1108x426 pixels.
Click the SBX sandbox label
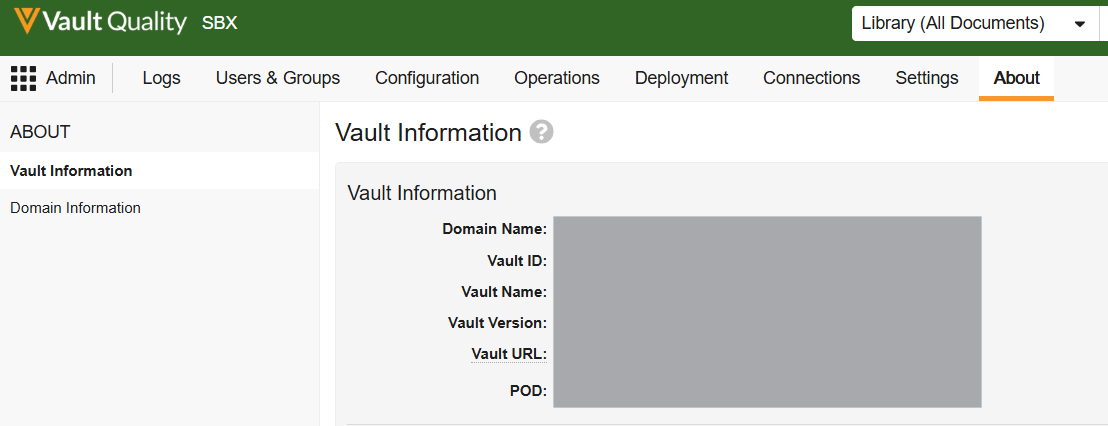(x=220, y=23)
